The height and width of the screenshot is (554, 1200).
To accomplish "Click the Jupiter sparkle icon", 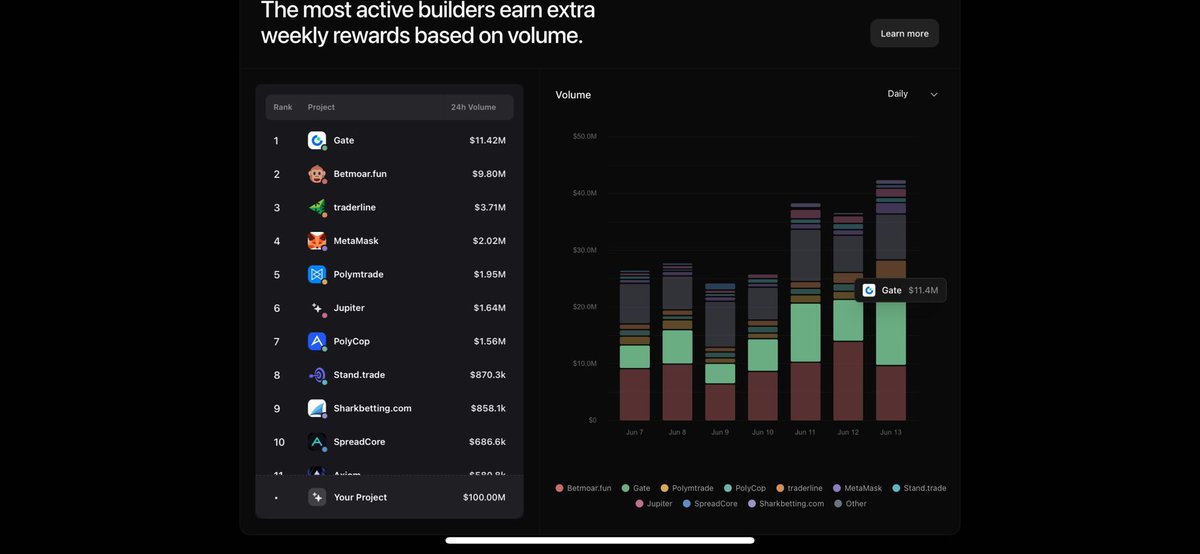I will tap(317, 308).
